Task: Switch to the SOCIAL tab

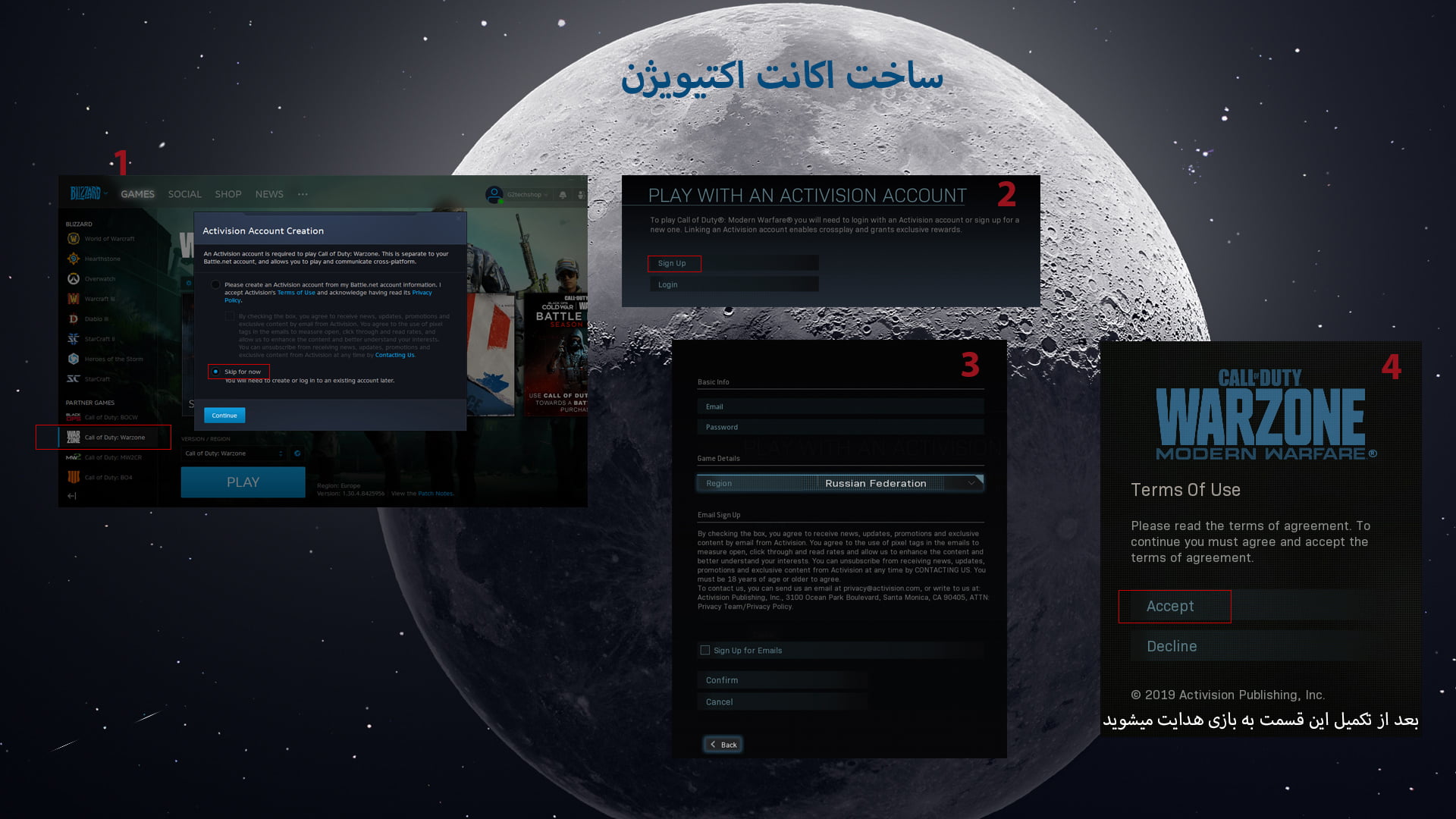Action: pos(184,194)
